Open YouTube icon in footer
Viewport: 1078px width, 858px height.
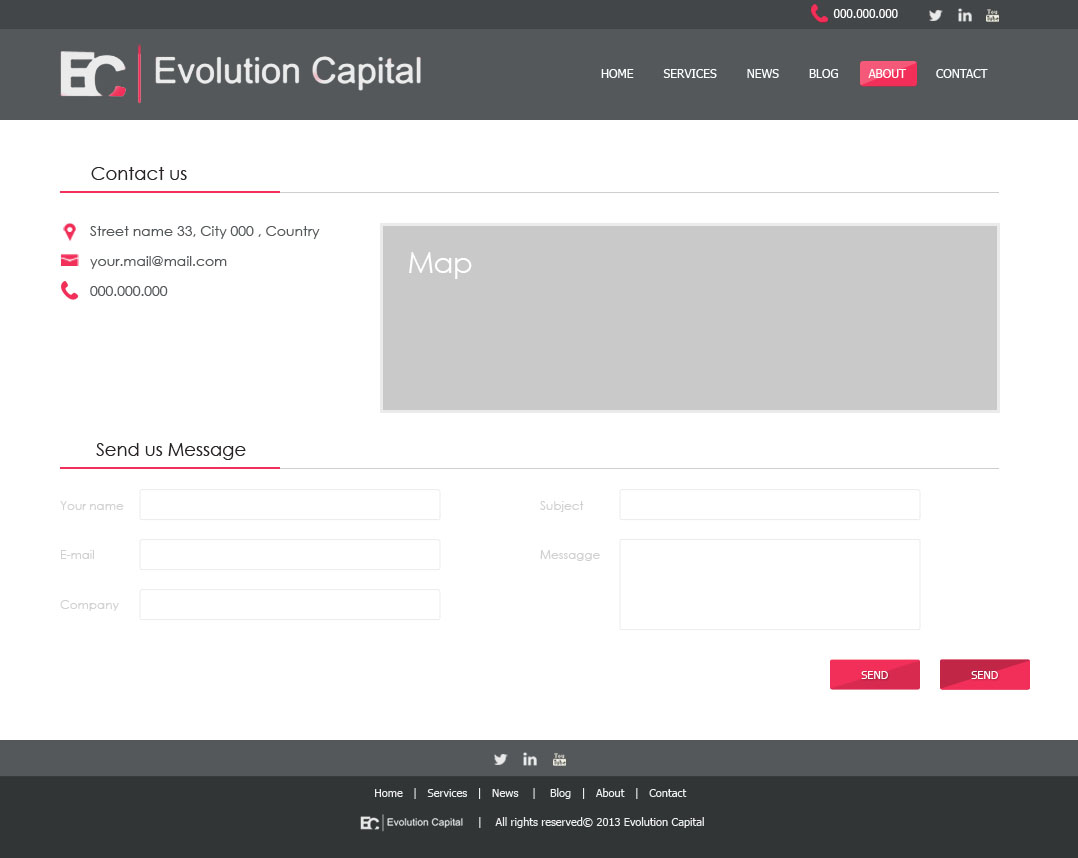click(559, 759)
